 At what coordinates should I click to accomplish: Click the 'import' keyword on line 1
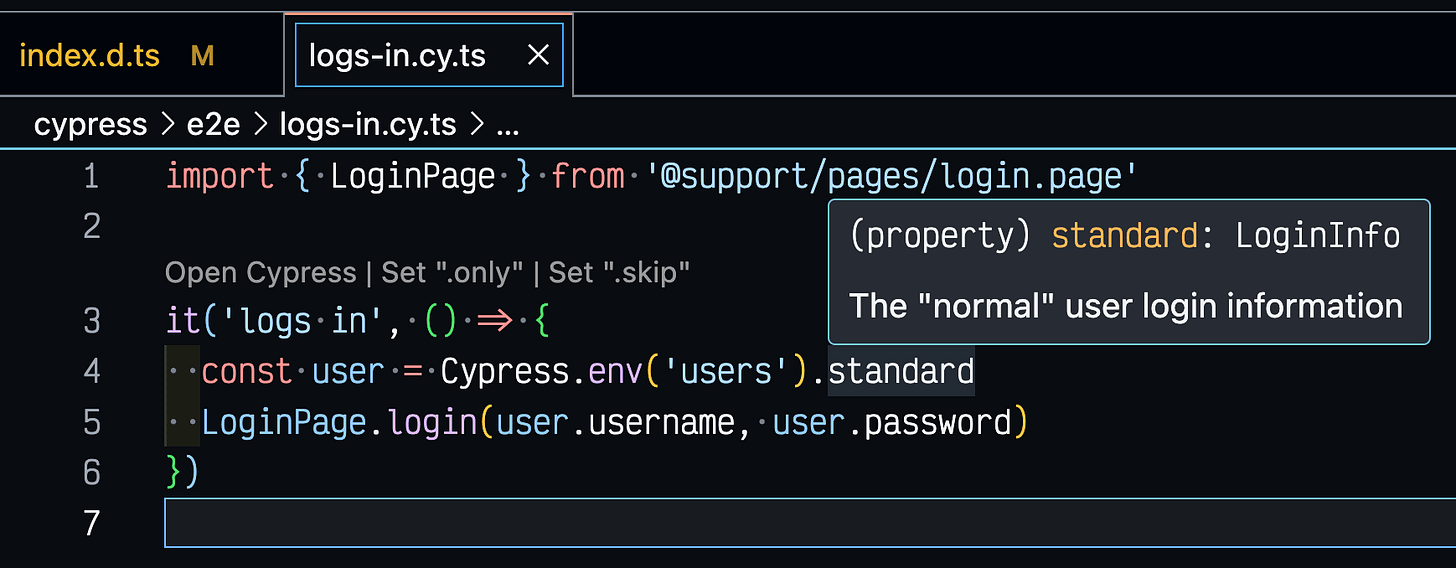coord(220,177)
